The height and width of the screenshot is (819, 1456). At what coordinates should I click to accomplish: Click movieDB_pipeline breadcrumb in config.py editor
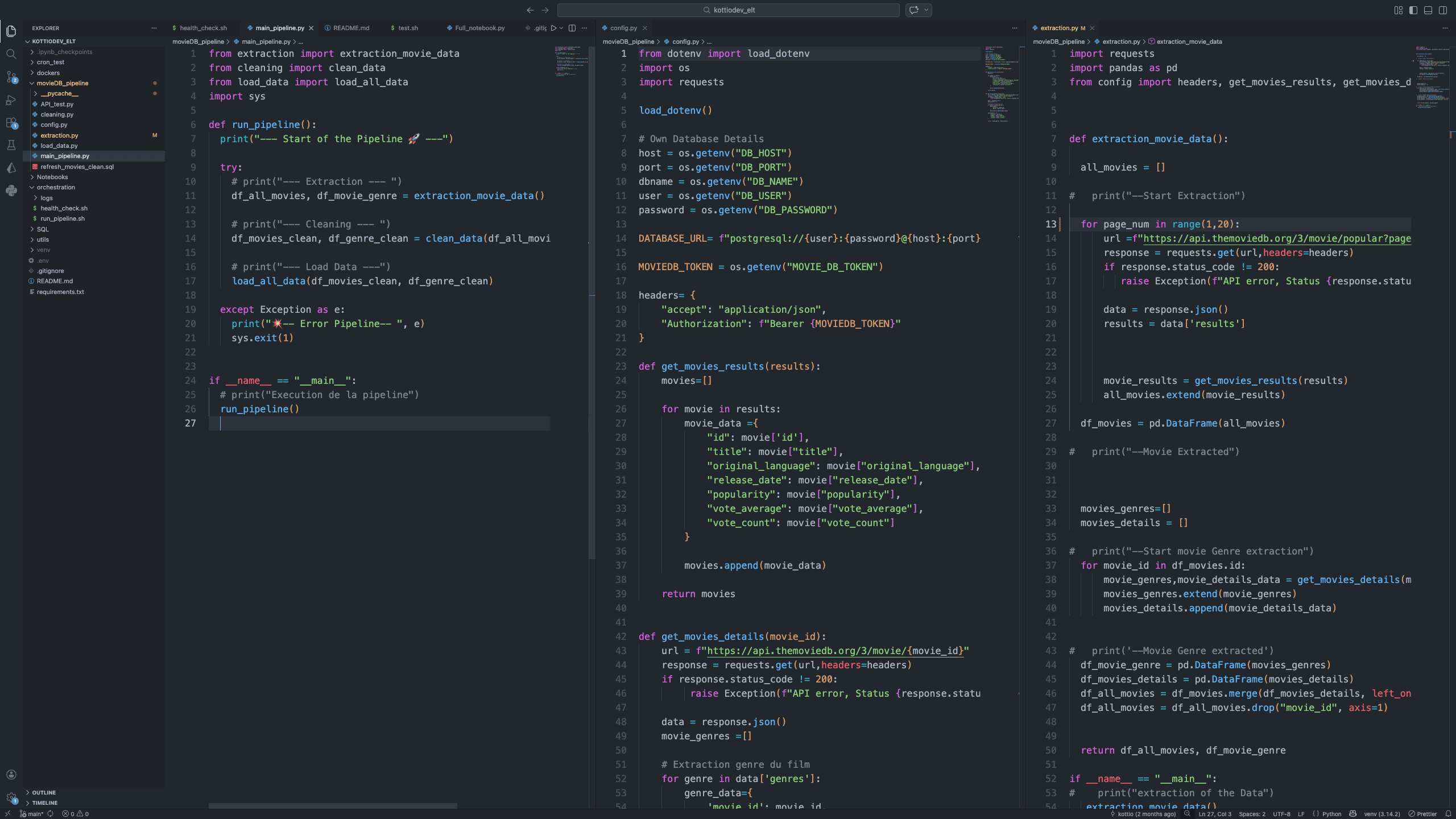pyautogui.click(x=628, y=42)
